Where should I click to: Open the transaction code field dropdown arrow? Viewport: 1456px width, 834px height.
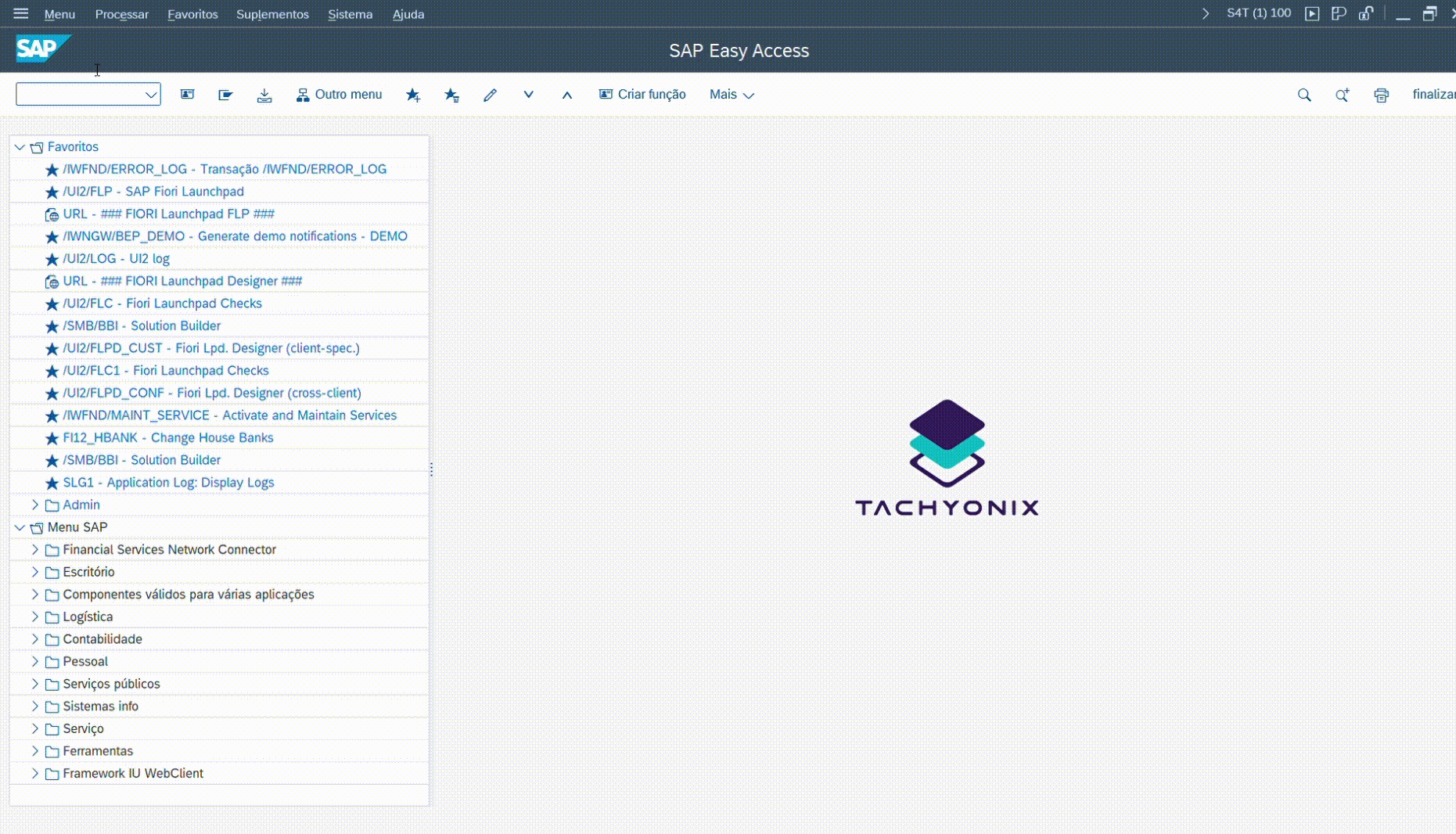(150, 95)
